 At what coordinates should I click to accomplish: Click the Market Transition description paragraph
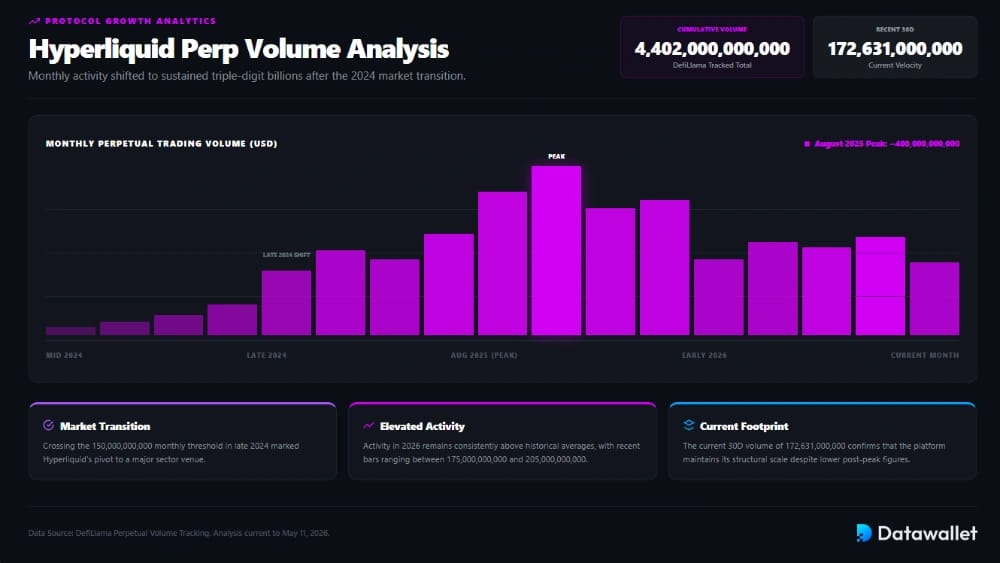click(x=171, y=453)
